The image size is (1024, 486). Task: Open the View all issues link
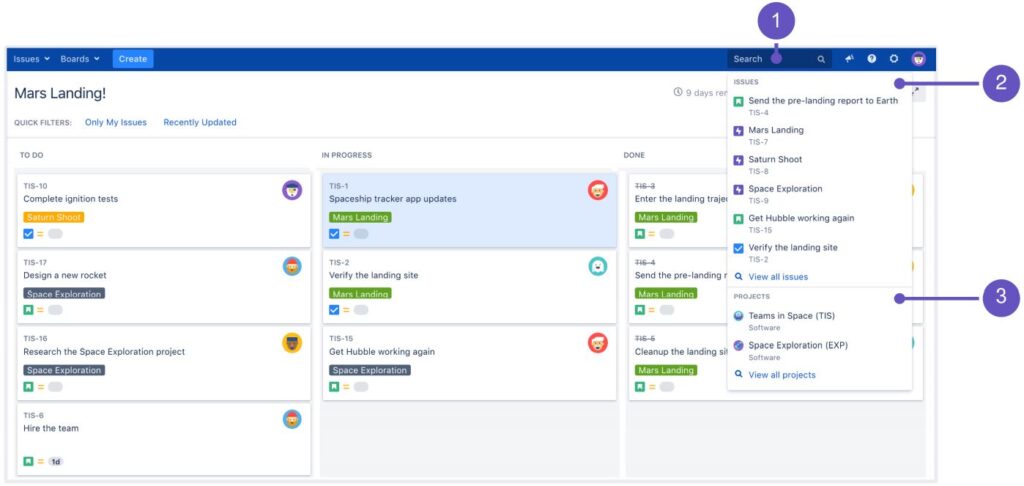(x=778, y=277)
